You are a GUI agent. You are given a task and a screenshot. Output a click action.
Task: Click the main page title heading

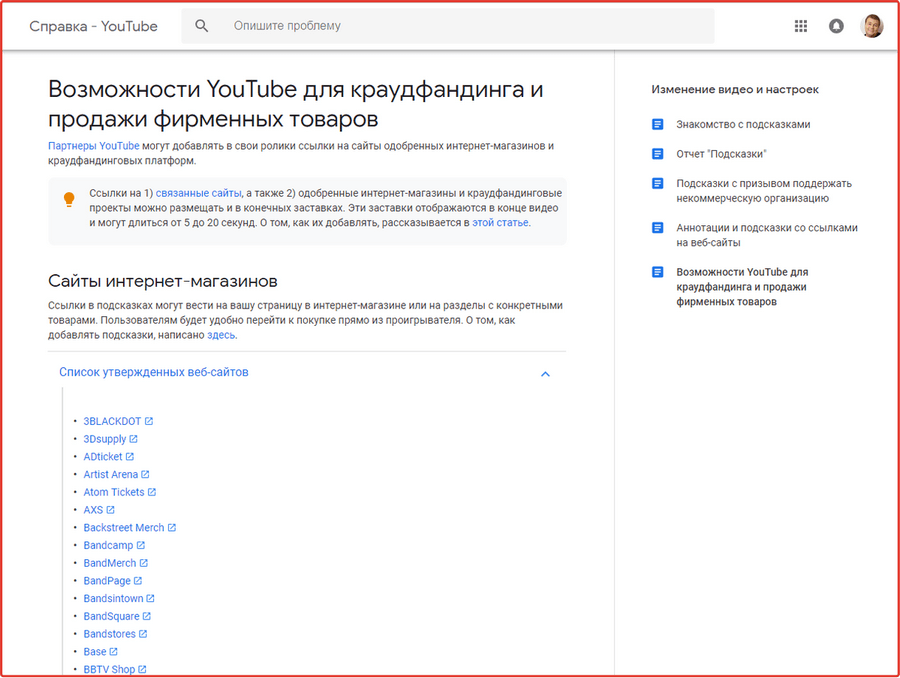(x=296, y=104)
